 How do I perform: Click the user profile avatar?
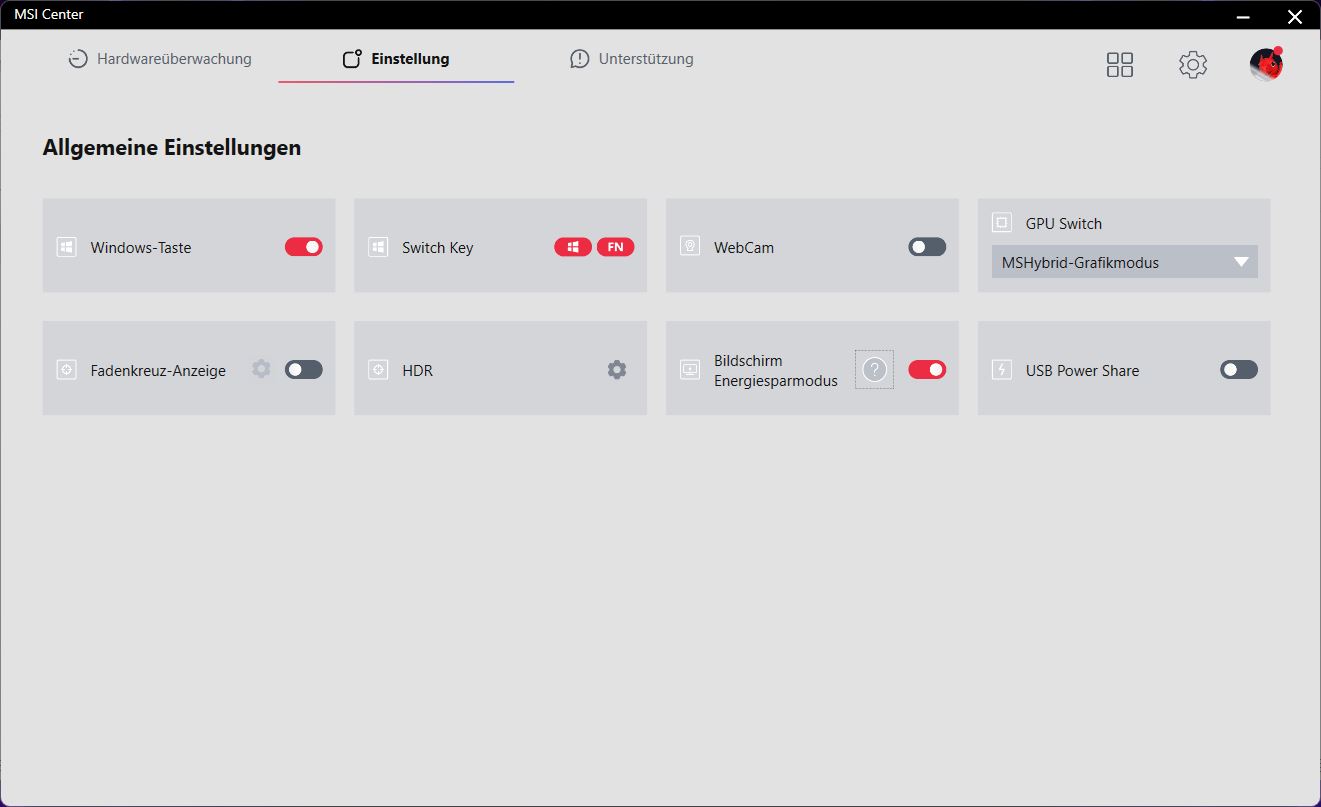point(1266,65)
